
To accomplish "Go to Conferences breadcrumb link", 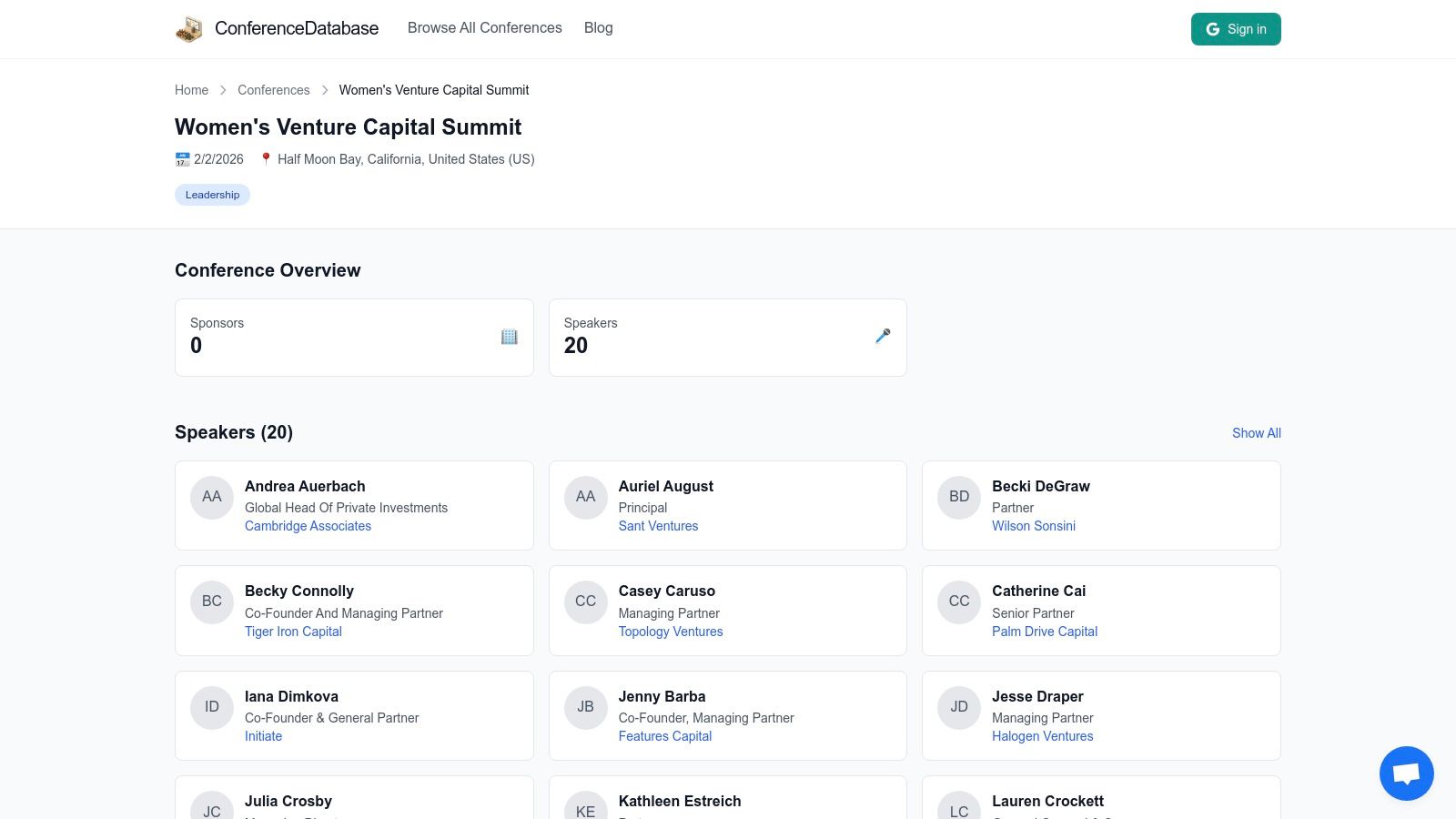I will [273, 90].
